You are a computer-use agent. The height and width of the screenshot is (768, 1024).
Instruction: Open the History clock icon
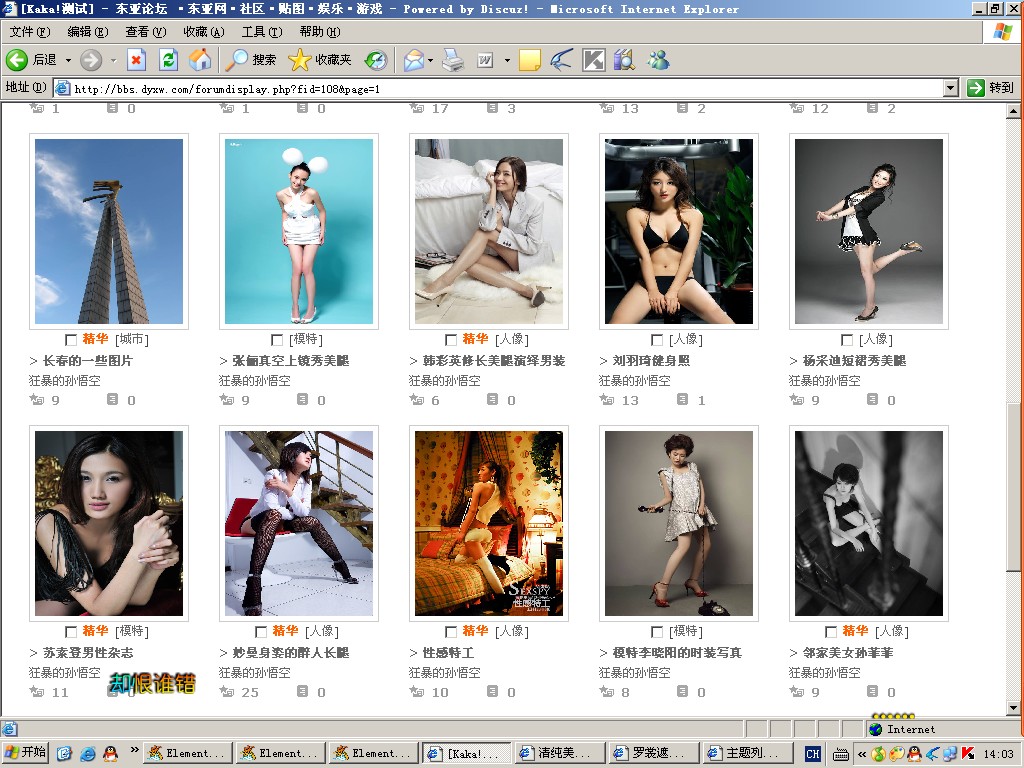[376, 60]
